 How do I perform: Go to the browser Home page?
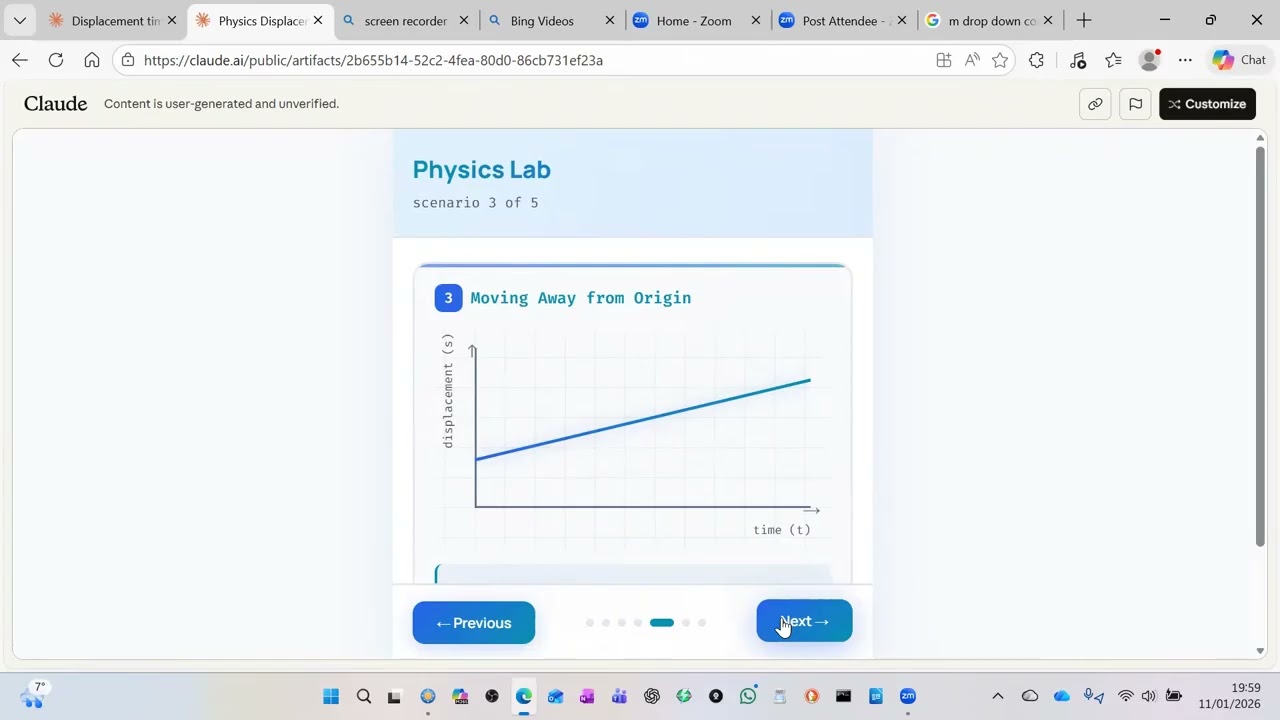tap(92, 60)
